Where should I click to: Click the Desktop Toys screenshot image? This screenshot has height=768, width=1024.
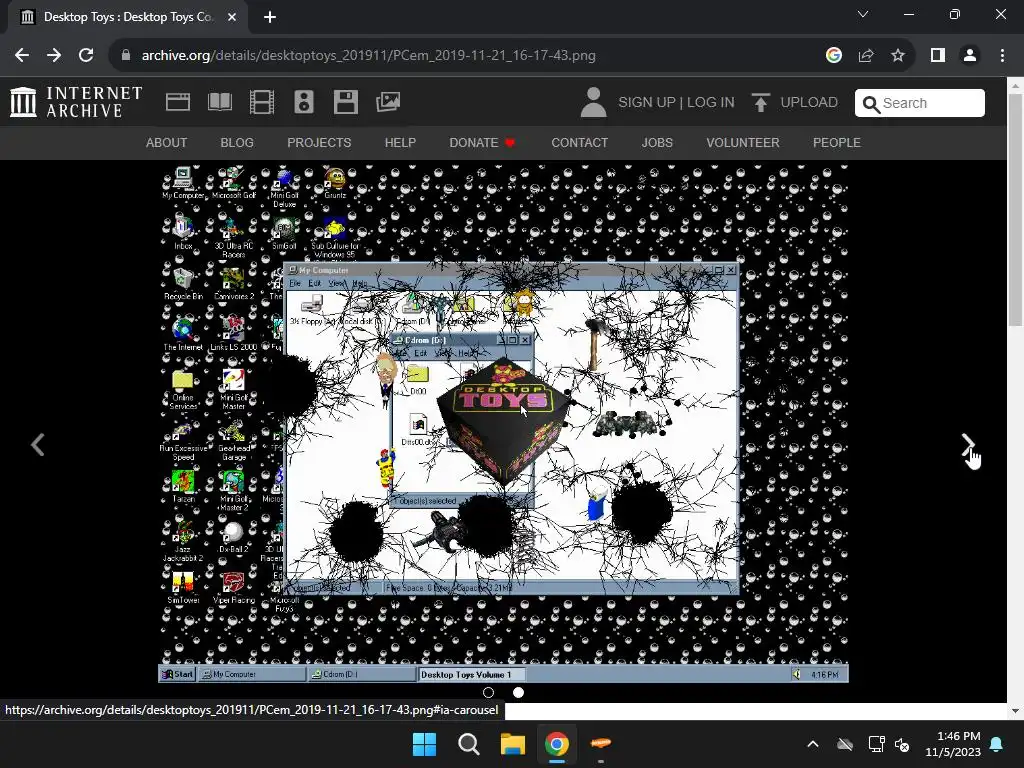504,423
